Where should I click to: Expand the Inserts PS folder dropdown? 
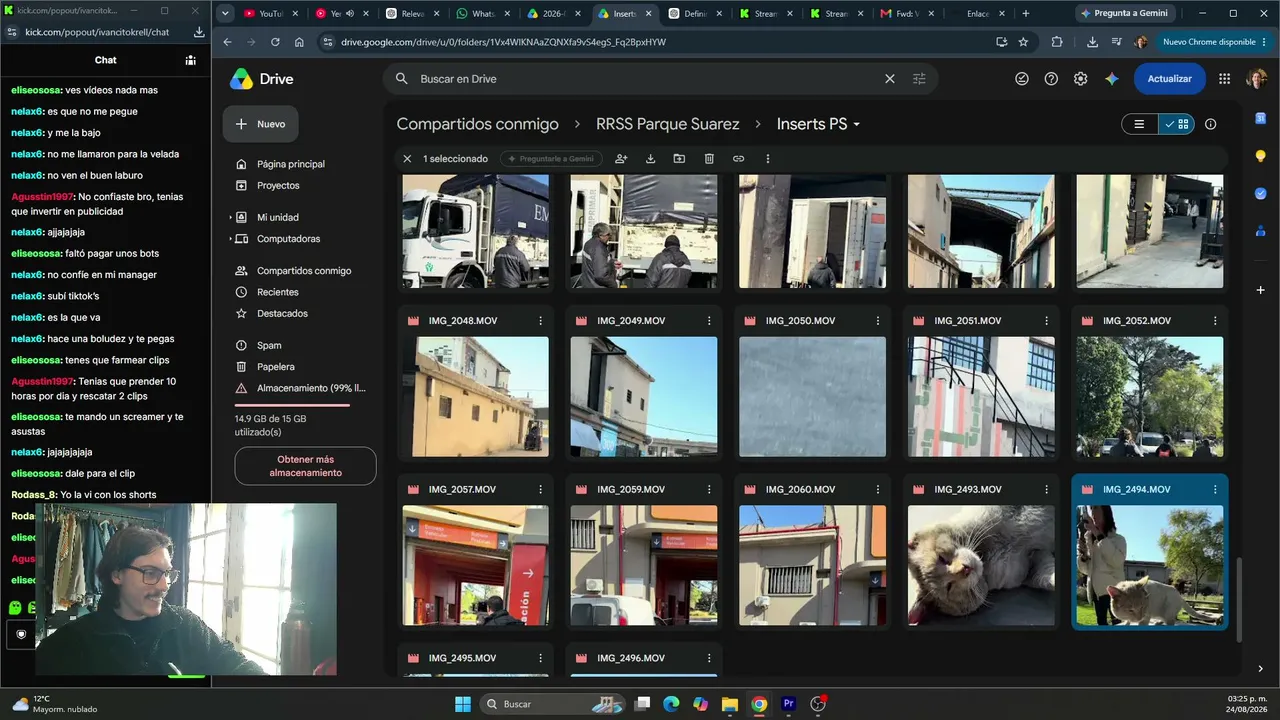[x=856, y=125]
